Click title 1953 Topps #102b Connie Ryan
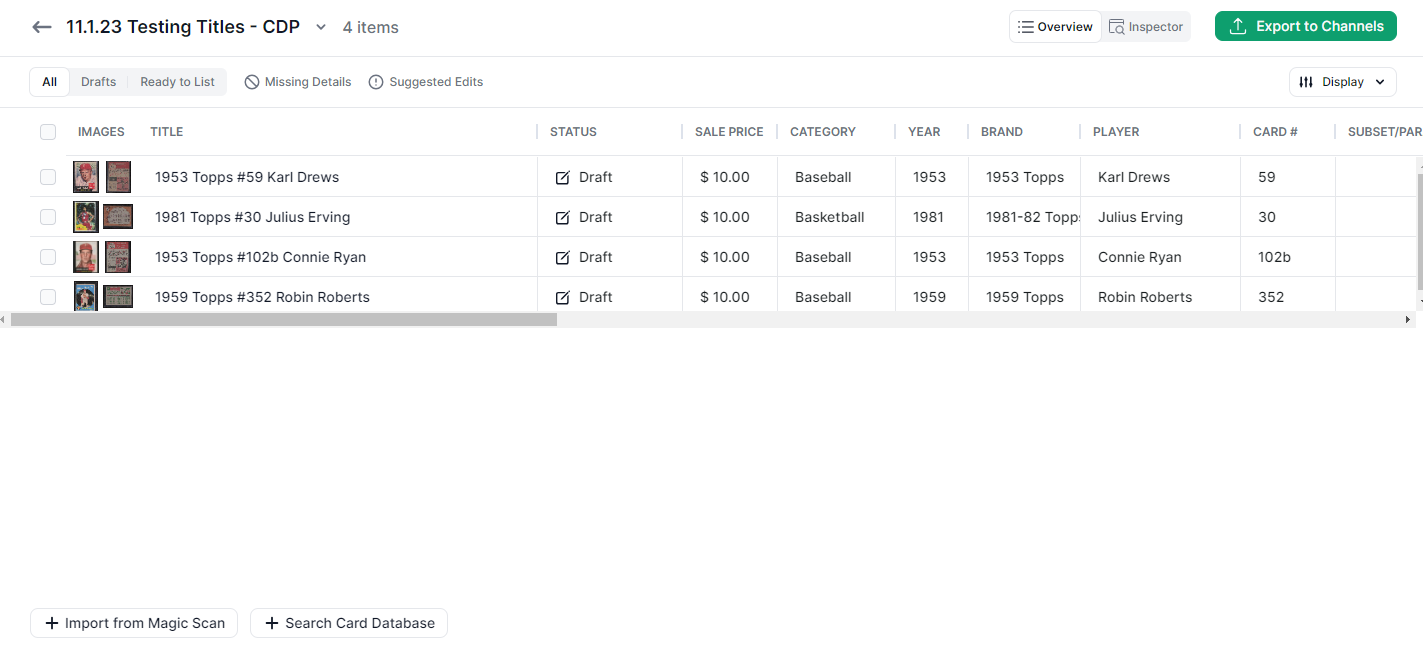The image size is (1423, 647). (261, 257)
